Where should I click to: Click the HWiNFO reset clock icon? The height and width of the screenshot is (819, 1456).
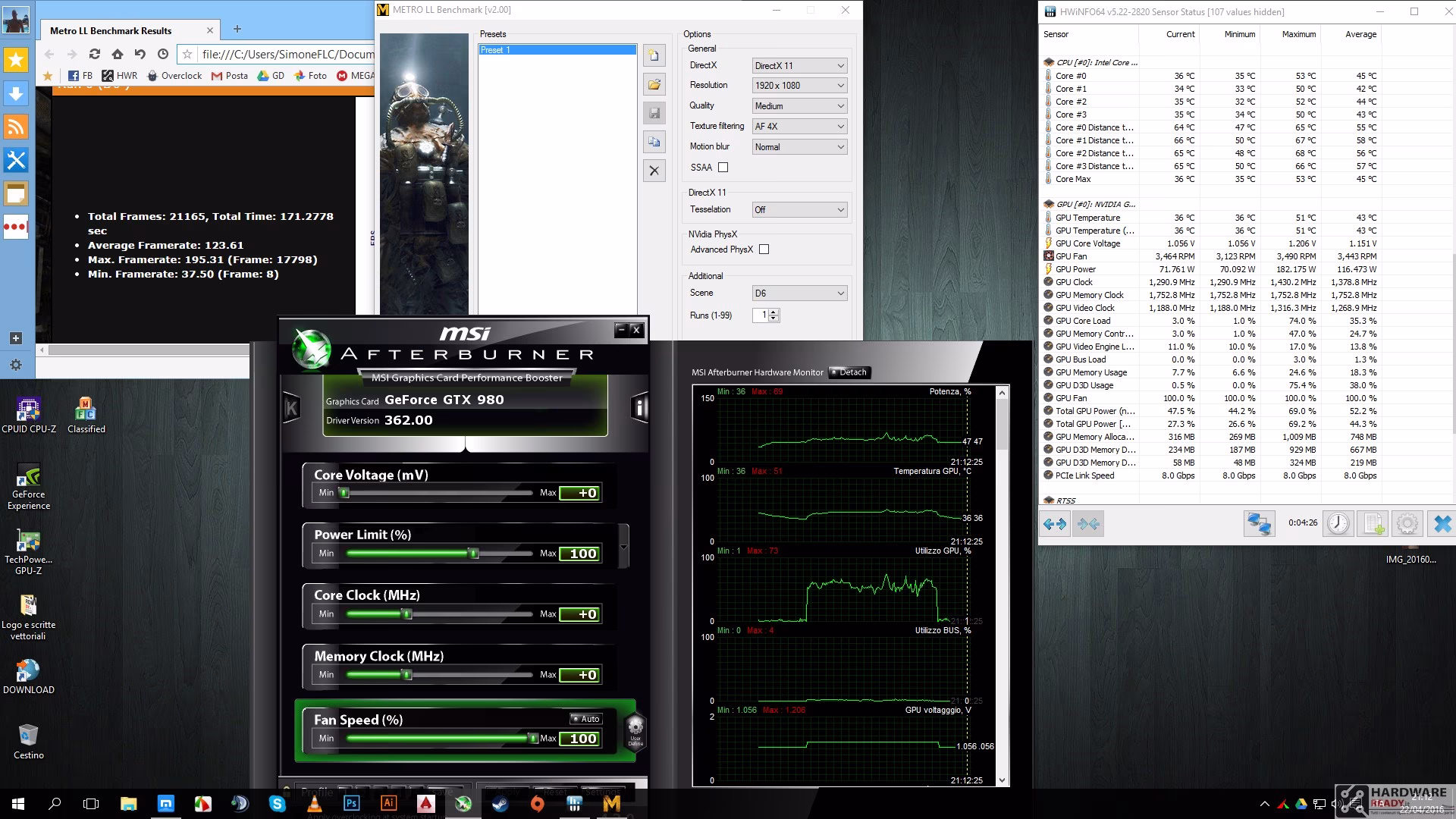[x=1338, y=523]
